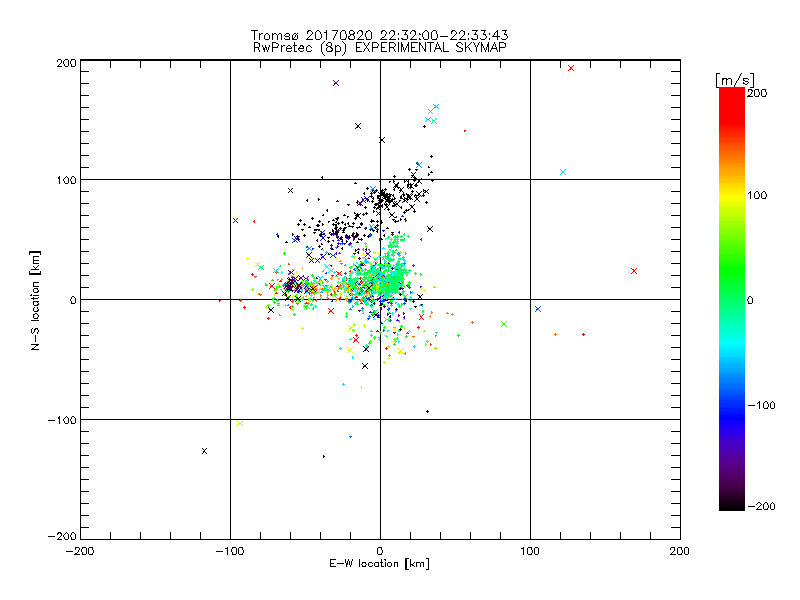The height and width of the screenshot is (600, 800).
Task: Click the "N-S location [km]" axis label
Action: coord(35,300)
